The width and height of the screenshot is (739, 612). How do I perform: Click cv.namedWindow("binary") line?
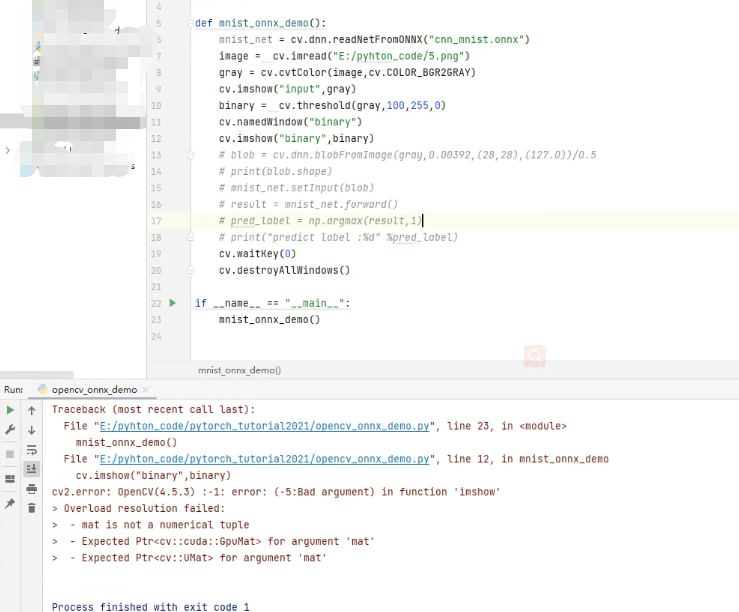[290, 122]
